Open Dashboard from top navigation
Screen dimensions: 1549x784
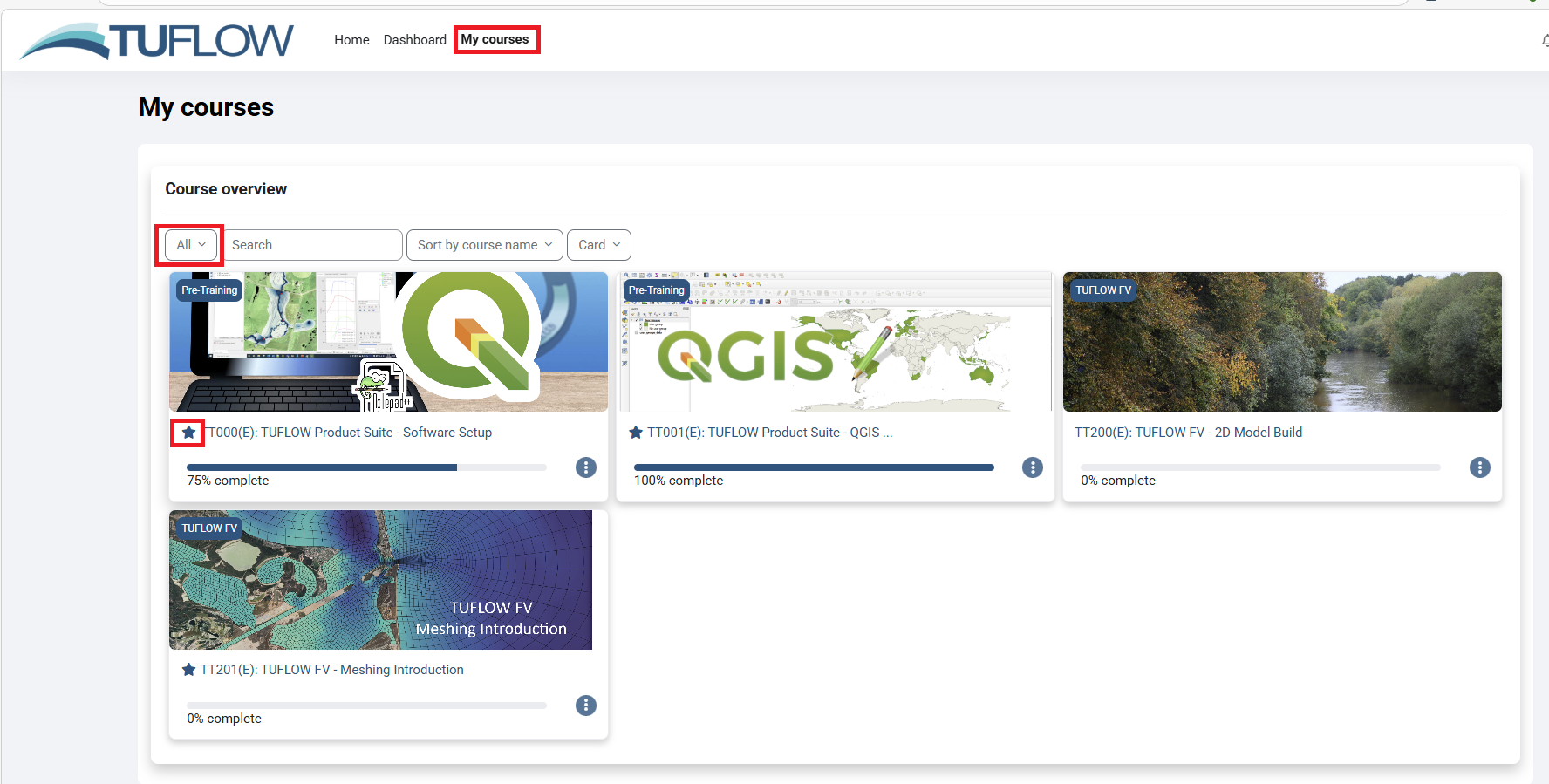pyautogui.click(x=414, y=40)
